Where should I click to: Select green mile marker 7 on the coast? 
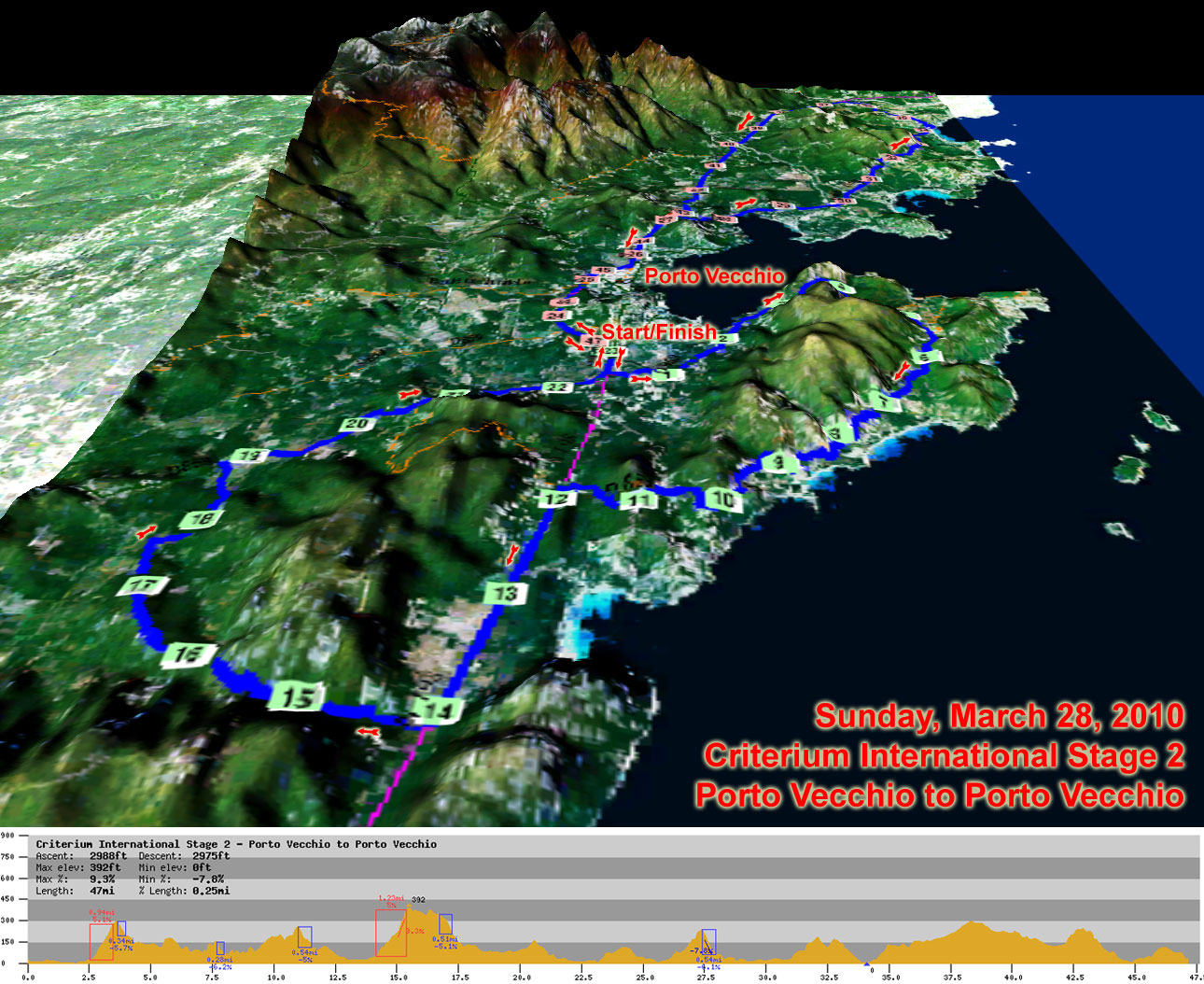pyautogui.click(x=886, y=401)
